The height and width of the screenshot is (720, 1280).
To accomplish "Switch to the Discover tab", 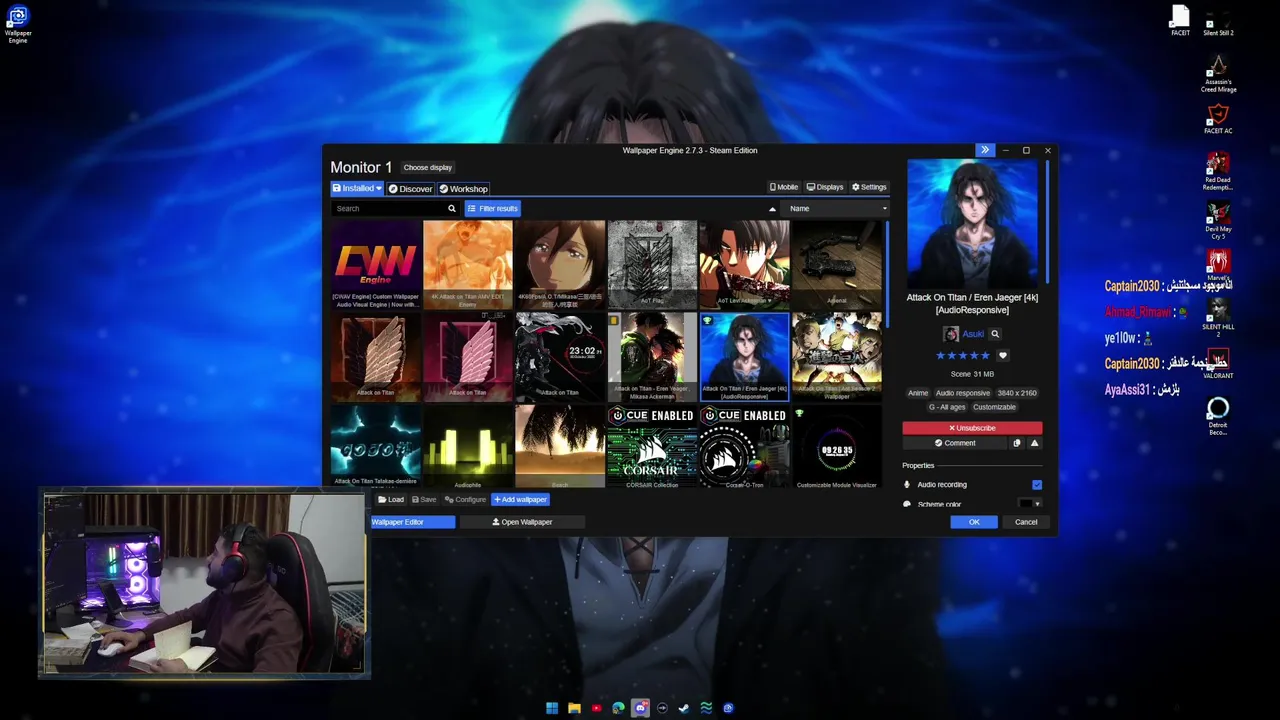I will pyautogui.click(x=411, y=188).
